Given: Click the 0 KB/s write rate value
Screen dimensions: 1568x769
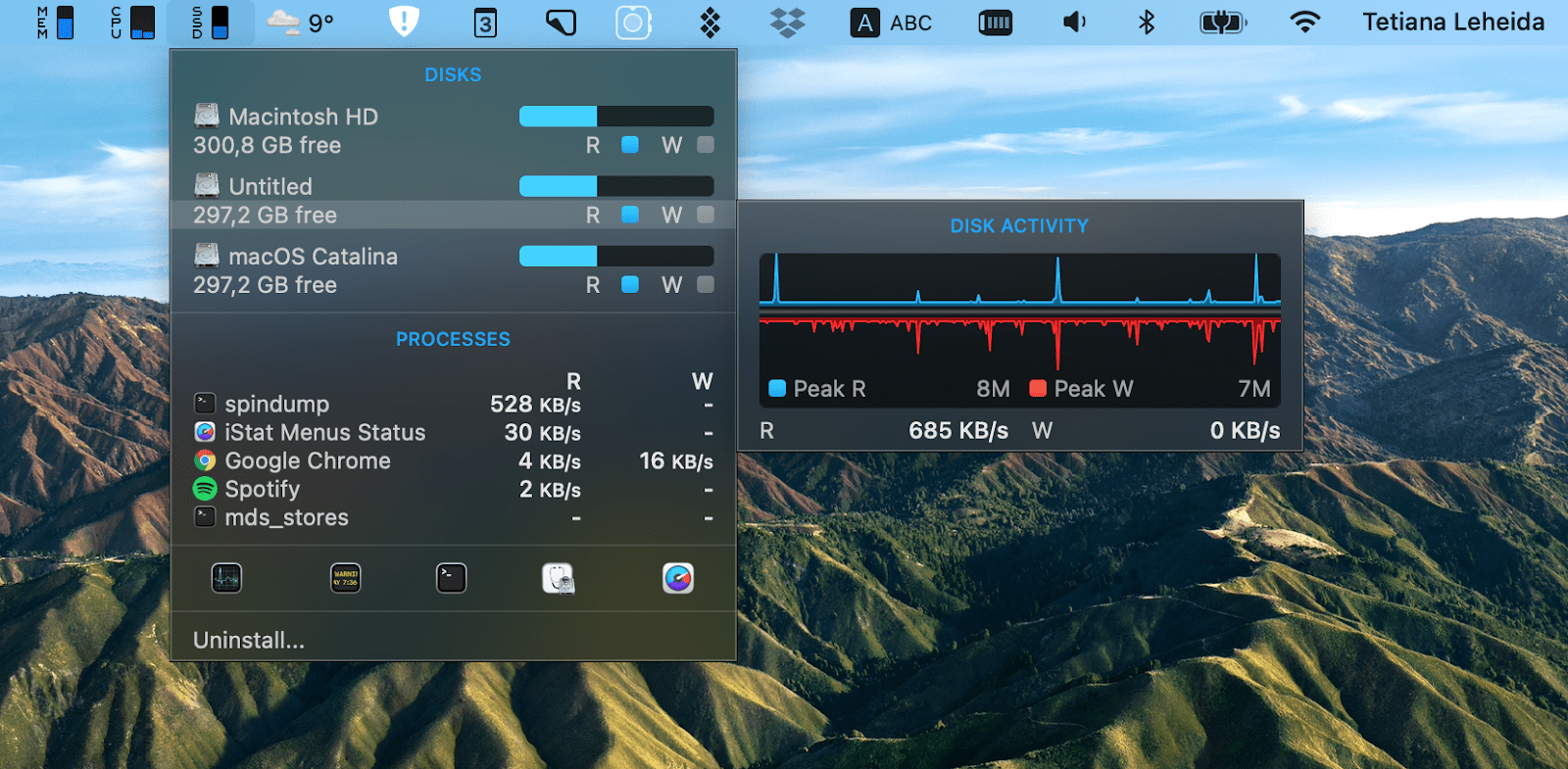Looking at the screenshot, I should (x=1245, y=431).
